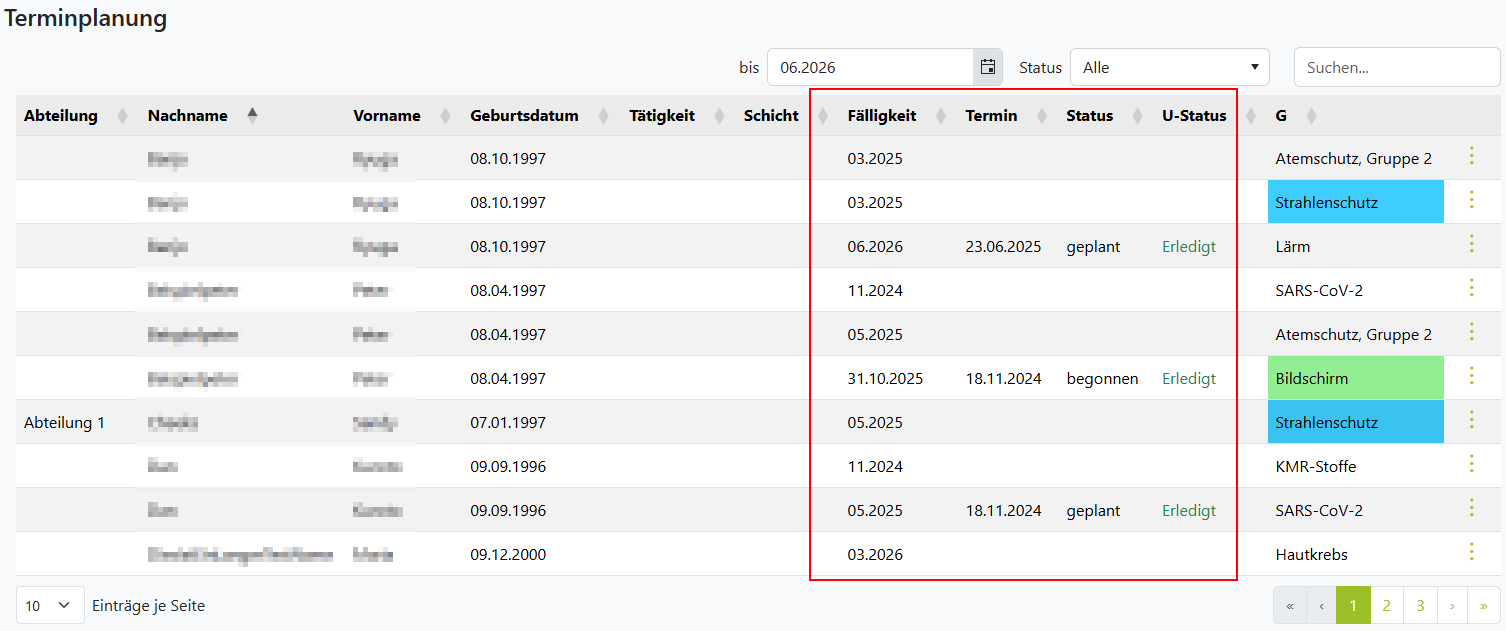Open three-dot menu for Abteilung 1 Strahlenschutz row
Image resolution: width=1506 pixels, height=631 pixels.
coord(1471,420)
